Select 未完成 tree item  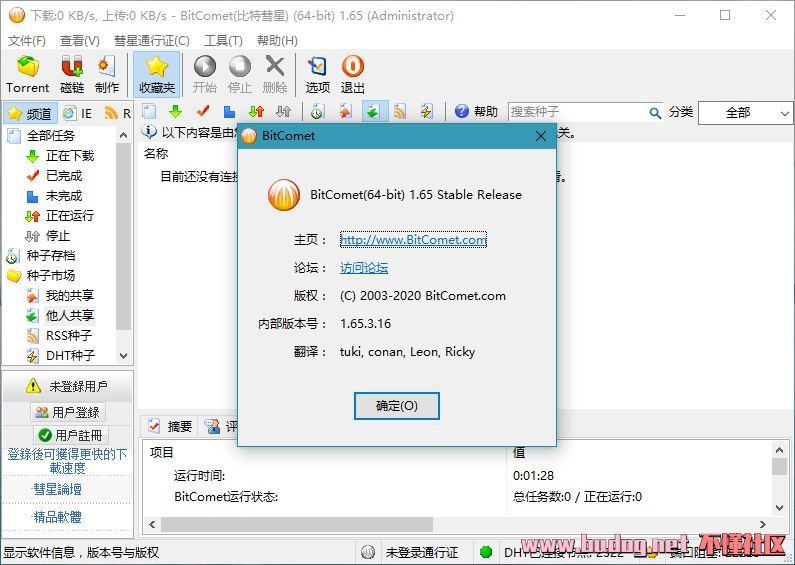point(63,196)
